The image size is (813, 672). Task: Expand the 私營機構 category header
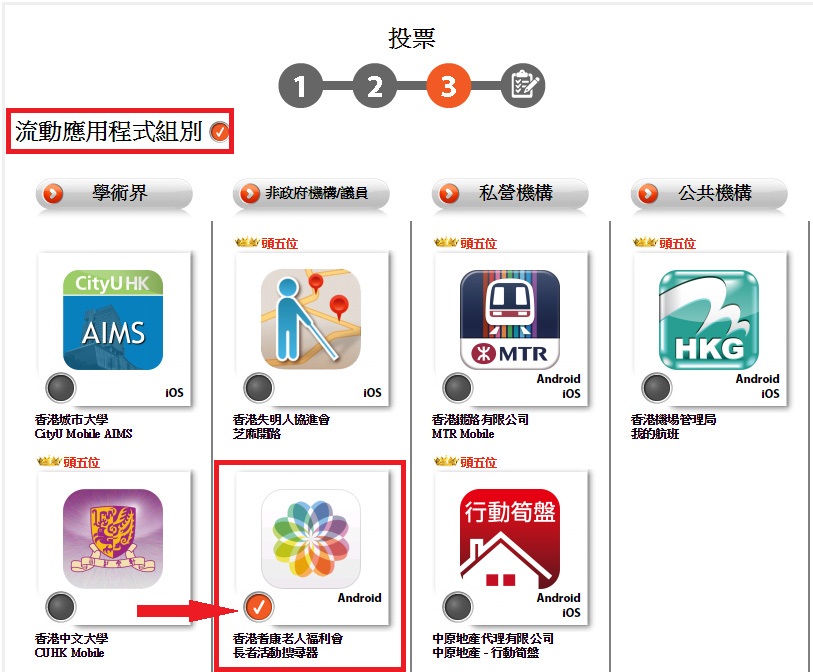tap(510, 193)
